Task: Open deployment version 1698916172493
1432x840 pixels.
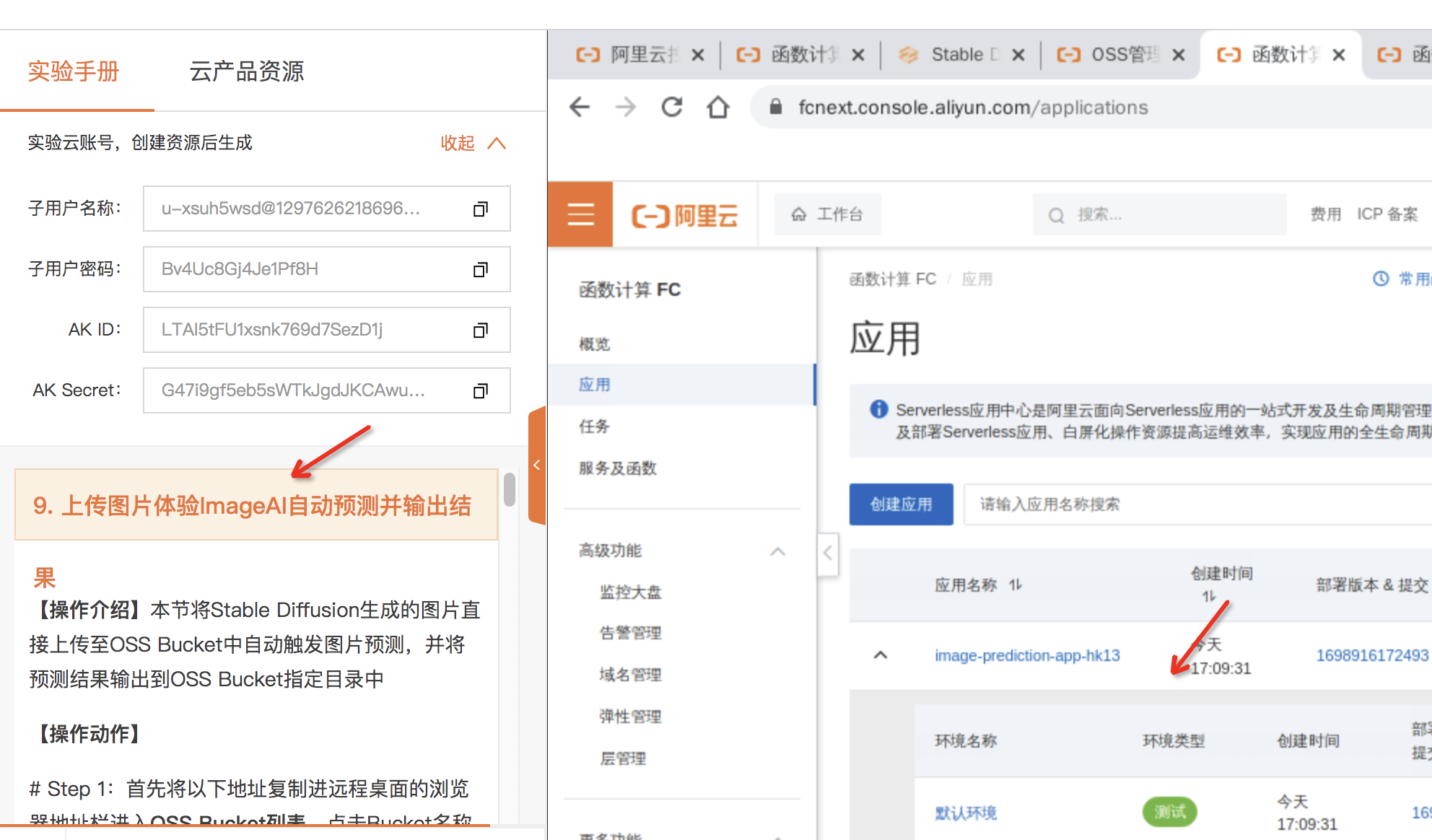Action: [x=1372, y=655]
